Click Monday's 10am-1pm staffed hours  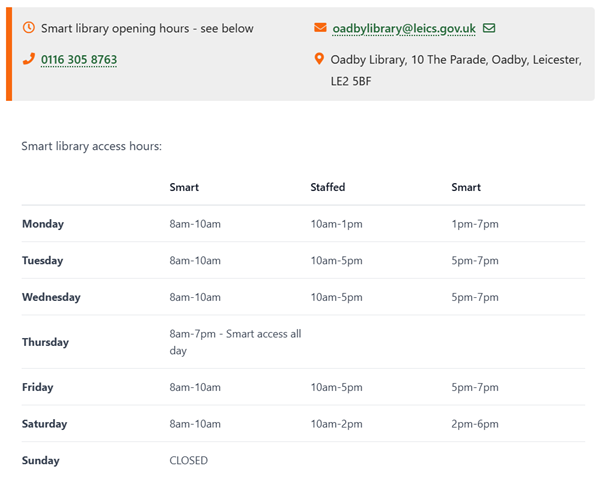point(335,224)
